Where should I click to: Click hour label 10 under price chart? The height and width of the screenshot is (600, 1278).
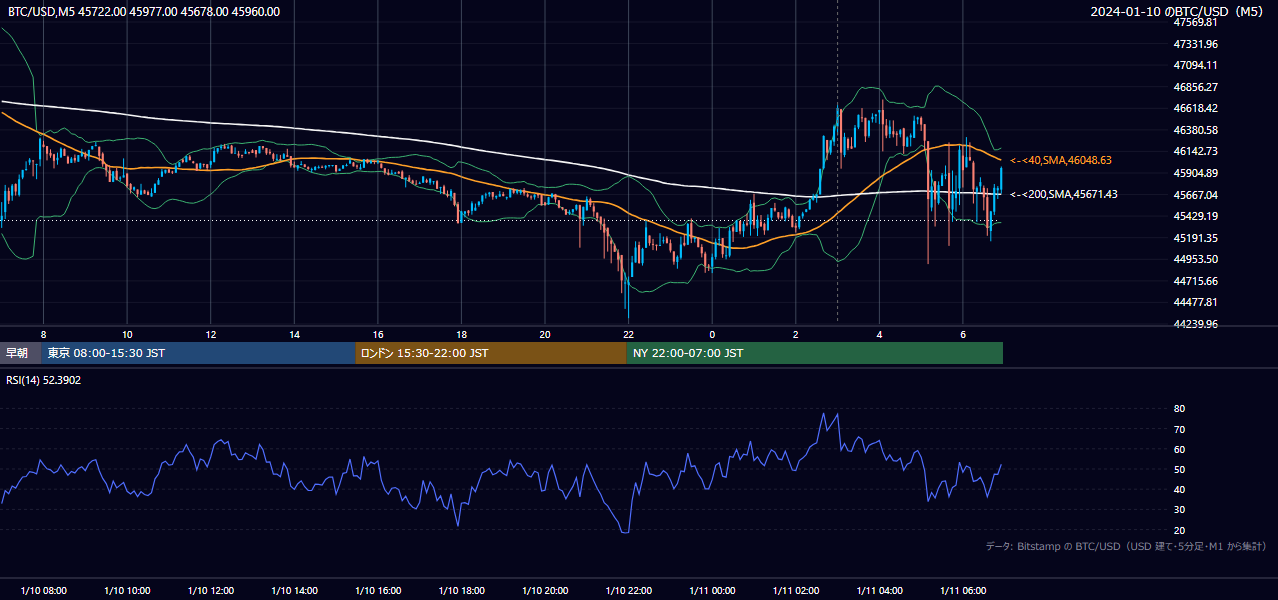coord(127,333)
